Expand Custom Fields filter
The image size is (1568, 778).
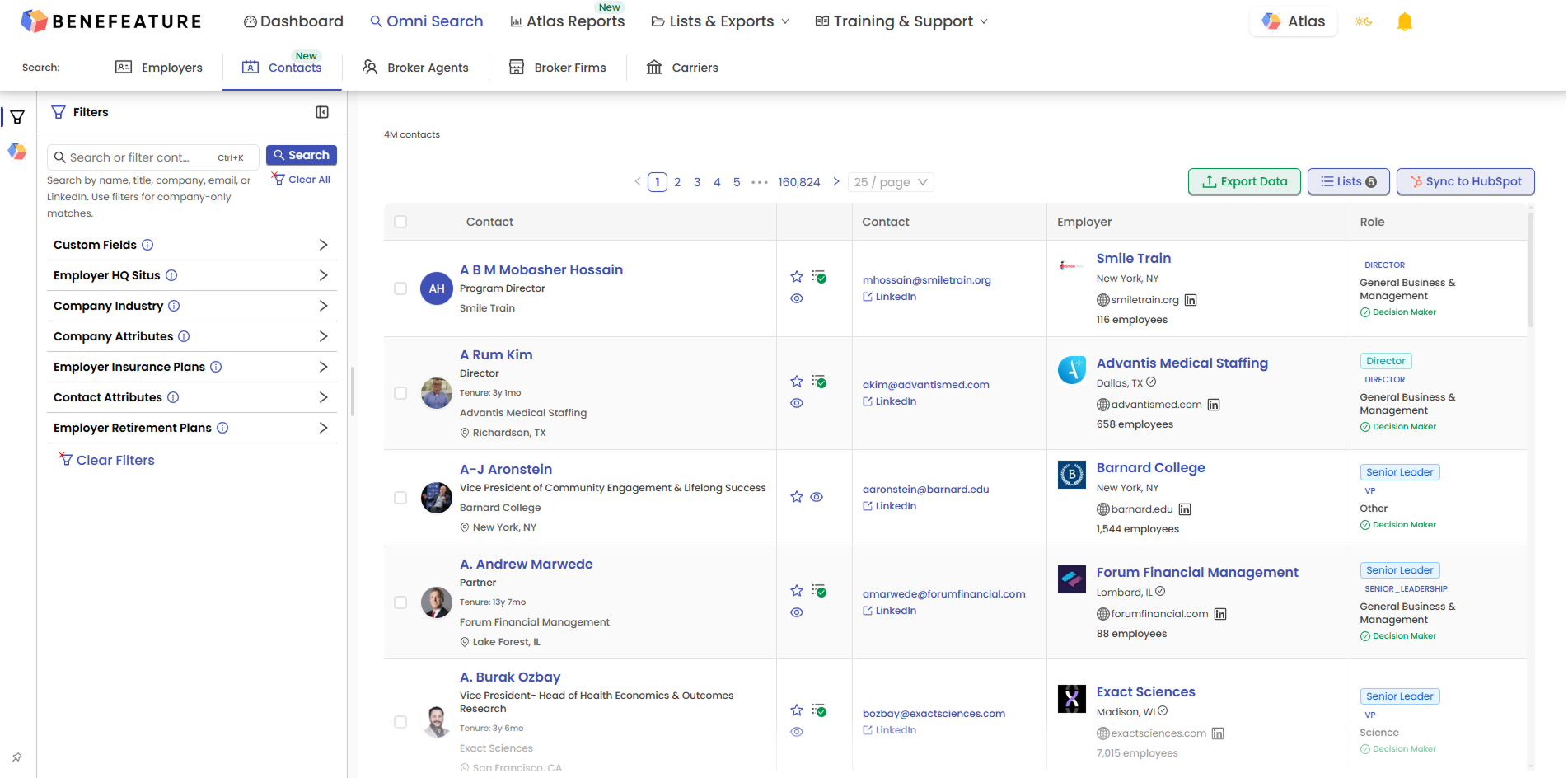coord(192,245)
